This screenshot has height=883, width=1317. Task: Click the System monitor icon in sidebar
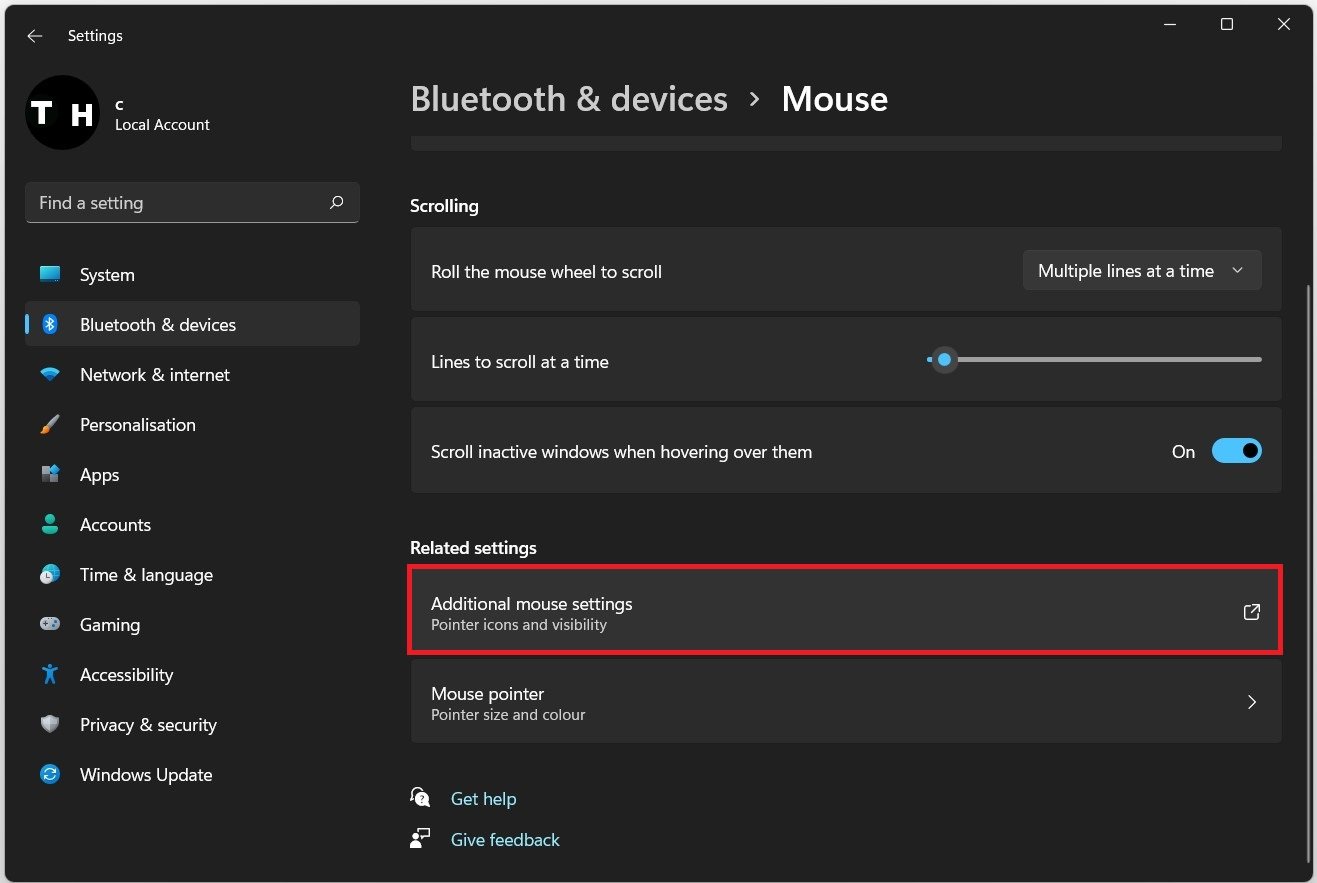coord(50,274)
